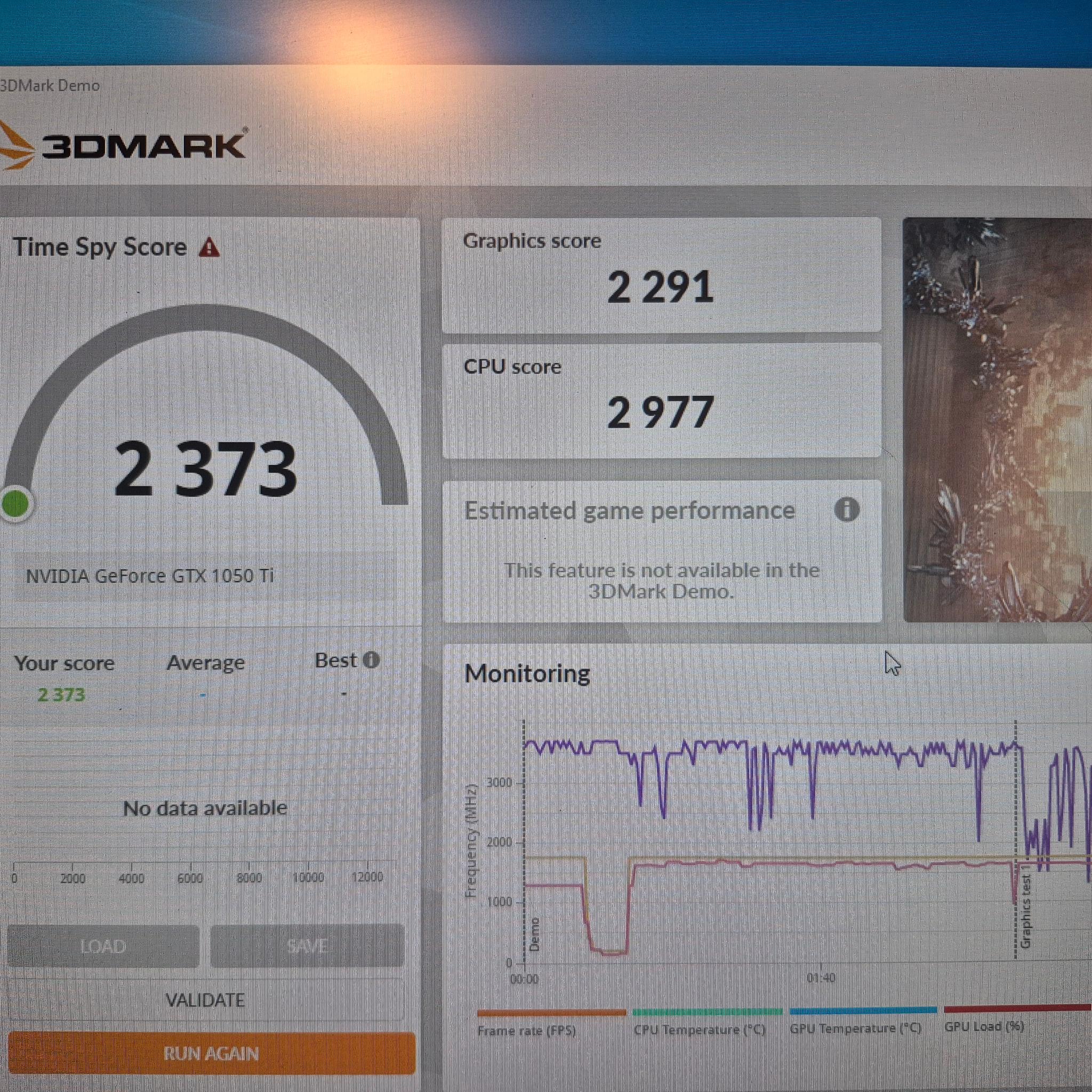Click the Your score column label
This screenshot has width=1092, height=1092.
[65, 663]
